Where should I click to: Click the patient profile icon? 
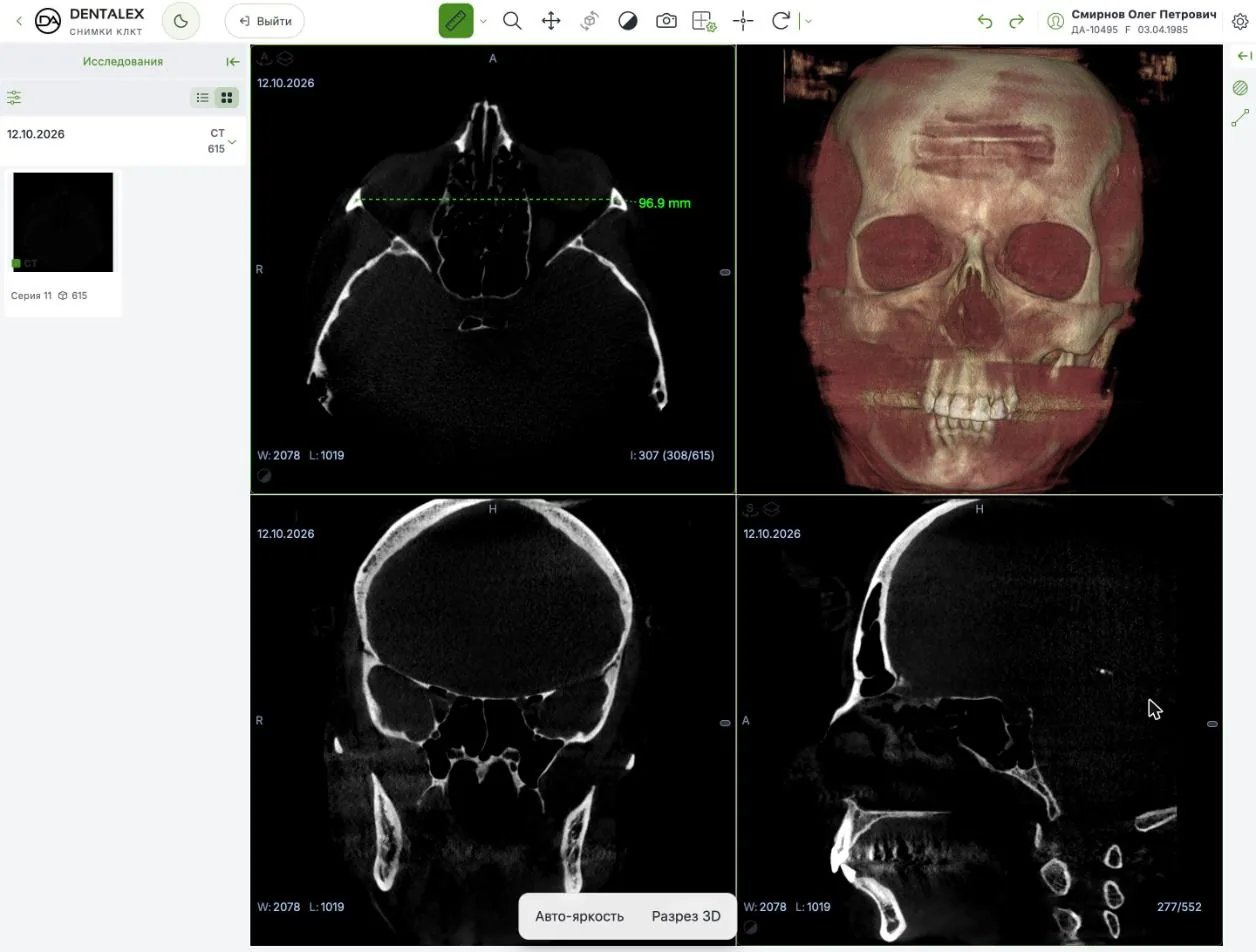tap(1055, 21)
